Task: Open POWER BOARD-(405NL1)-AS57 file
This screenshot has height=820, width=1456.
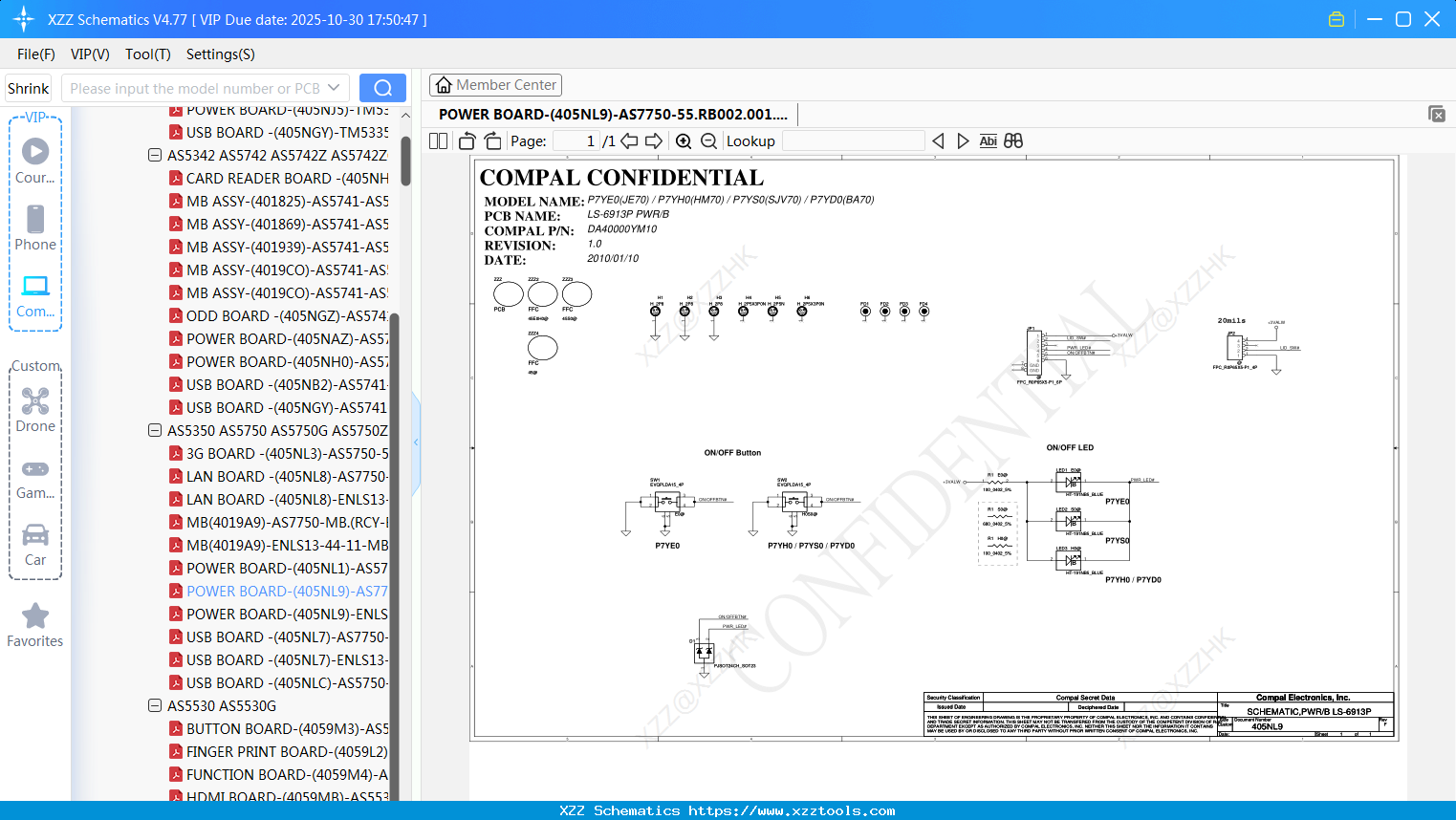Action: click(x=278, y=568)
